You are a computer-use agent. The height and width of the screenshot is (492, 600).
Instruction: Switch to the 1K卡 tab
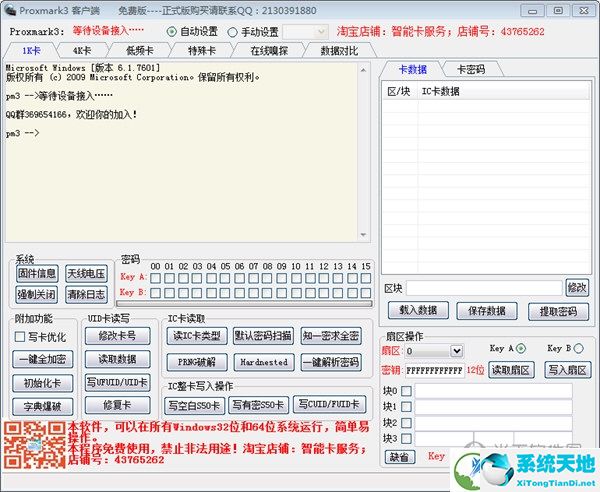[31, 51]
